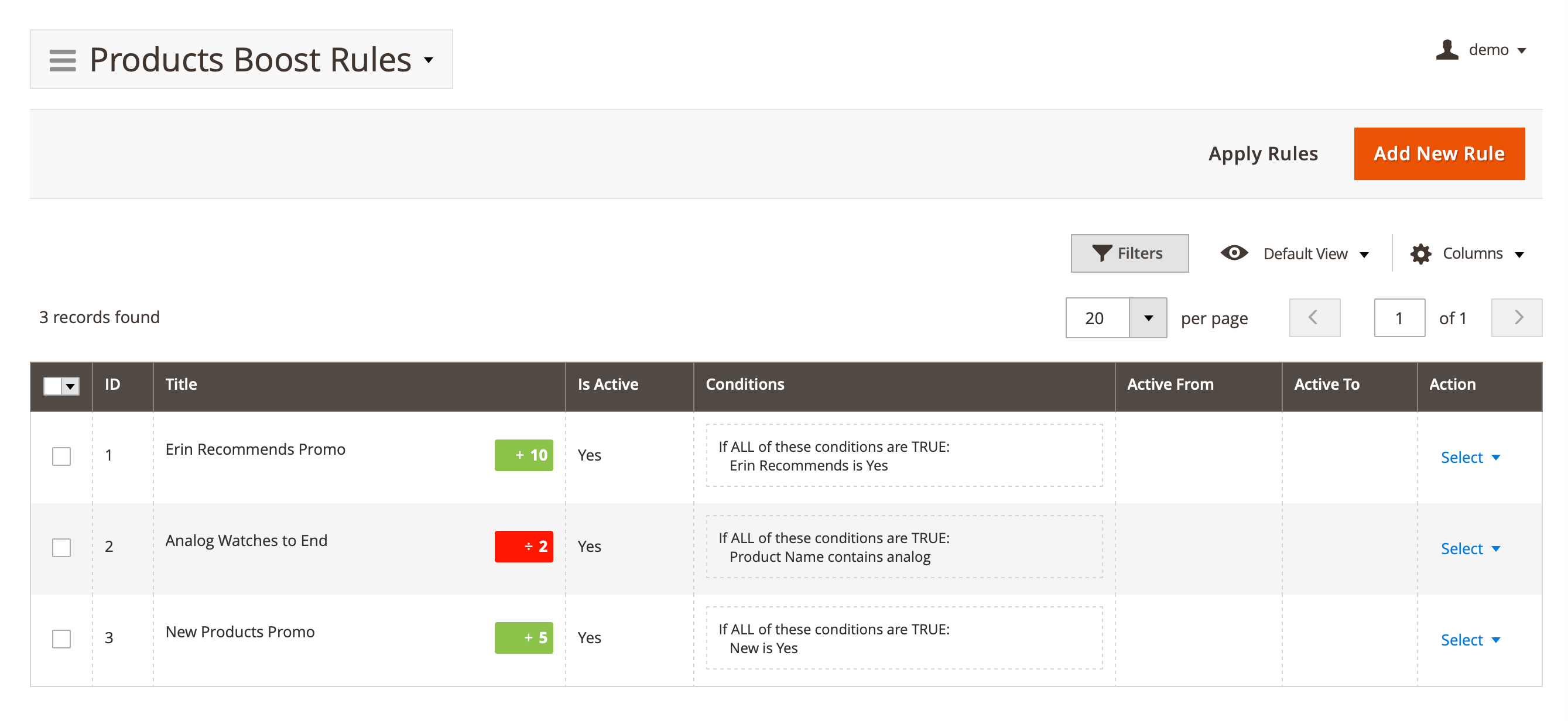This screenshot has width=1568, height=721.
Task: Click the demo user avatar icon
Action: (1447, 50)
